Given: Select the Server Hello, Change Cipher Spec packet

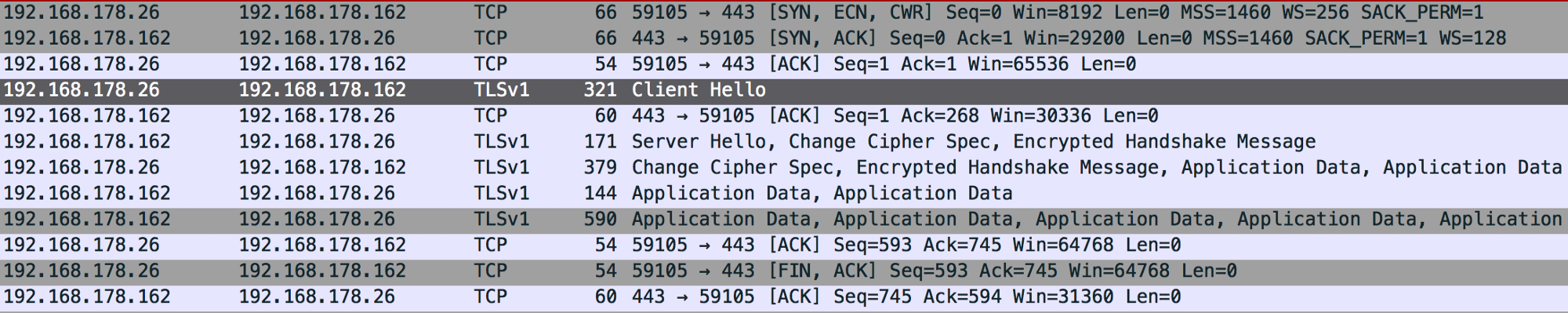Looking at the screenshot, I should pos(784,142).
